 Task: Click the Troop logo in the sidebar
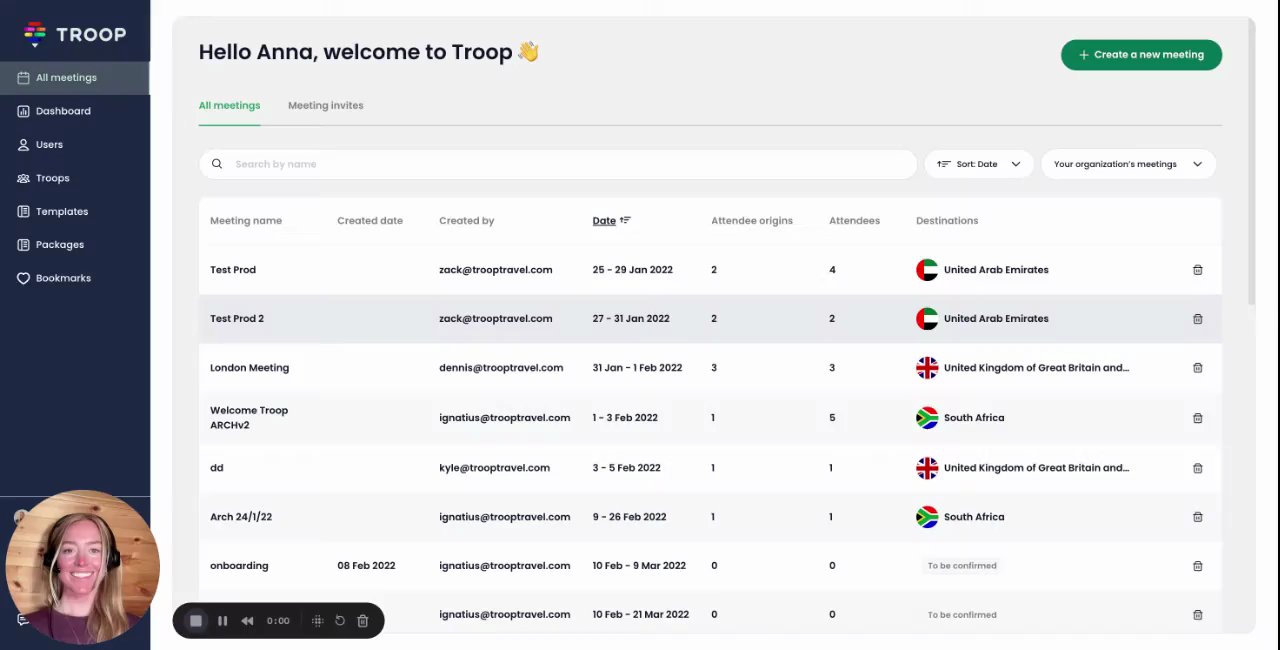pyautogui.click(x=75, y=35)
